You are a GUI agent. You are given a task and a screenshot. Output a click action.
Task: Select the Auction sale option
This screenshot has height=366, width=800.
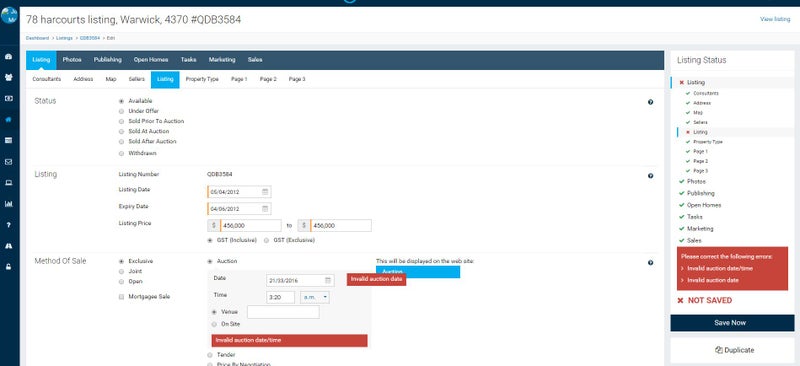click(210, 261)
